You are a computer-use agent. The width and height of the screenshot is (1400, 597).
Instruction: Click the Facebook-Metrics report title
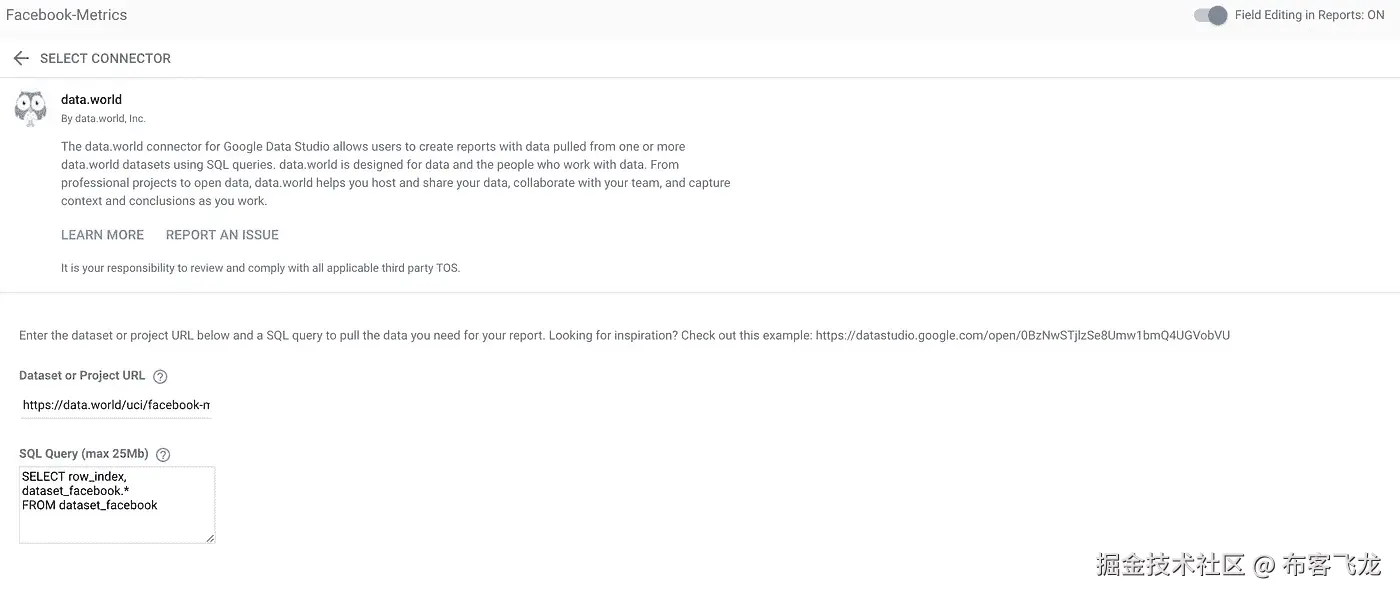pos(66,15)
